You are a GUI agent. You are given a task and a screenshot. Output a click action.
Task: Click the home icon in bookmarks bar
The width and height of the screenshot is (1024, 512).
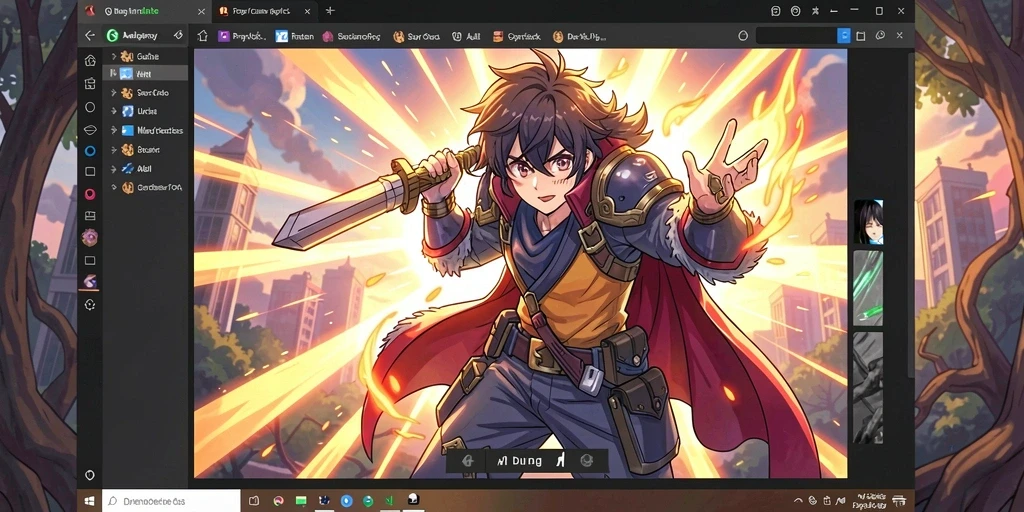coord(203,37)
